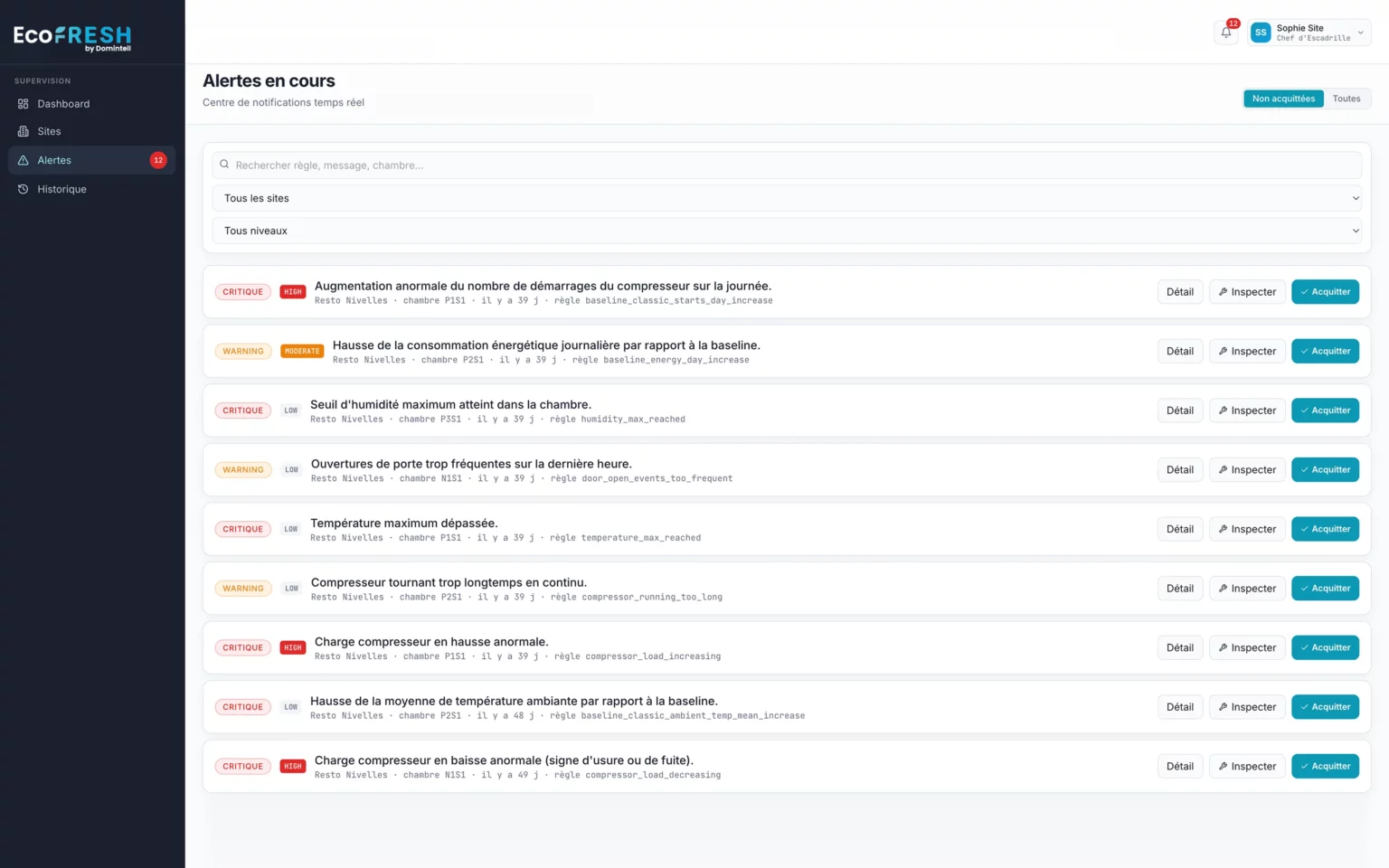Click the SS user avatar
This screenshot has width=1389, height=868.
(x=1261, y=33)
